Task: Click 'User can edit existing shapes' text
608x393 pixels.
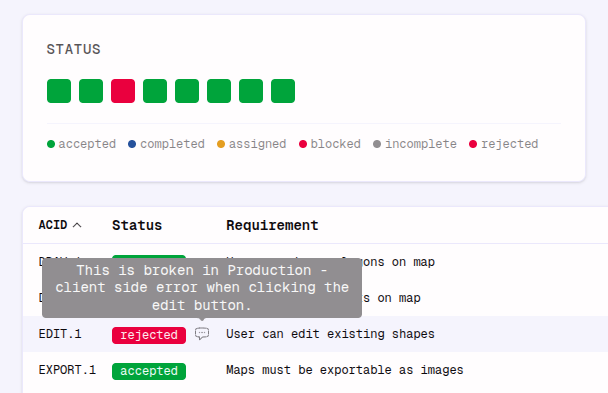Action: point(330,334)
